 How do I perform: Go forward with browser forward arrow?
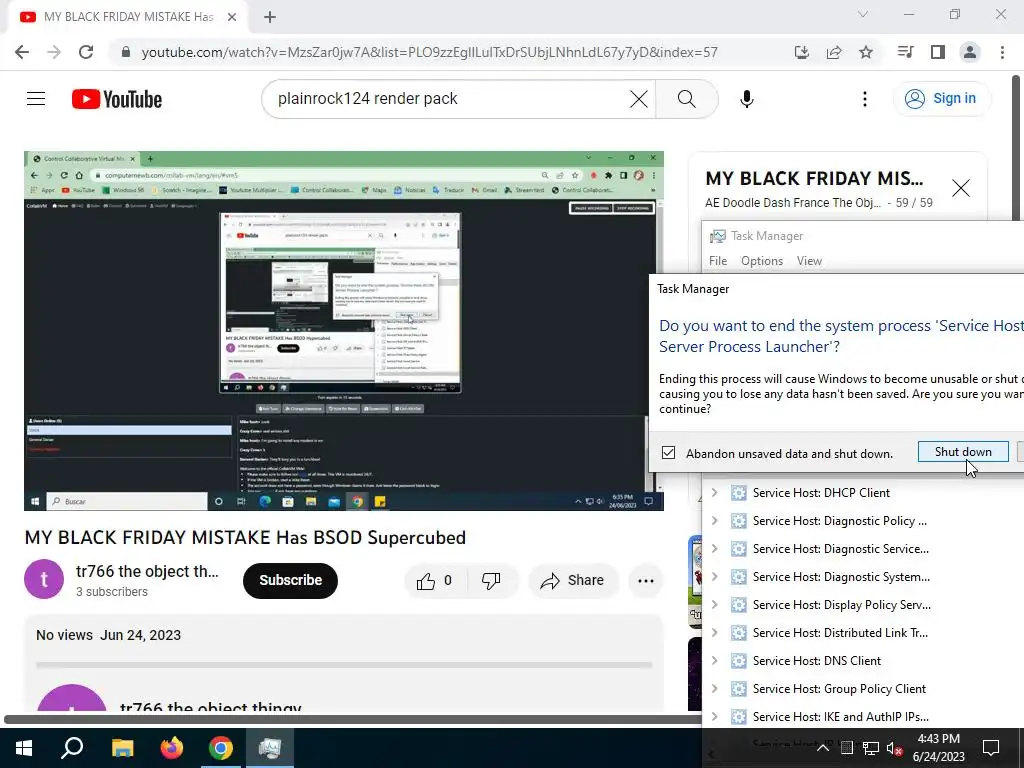[54, 52]
